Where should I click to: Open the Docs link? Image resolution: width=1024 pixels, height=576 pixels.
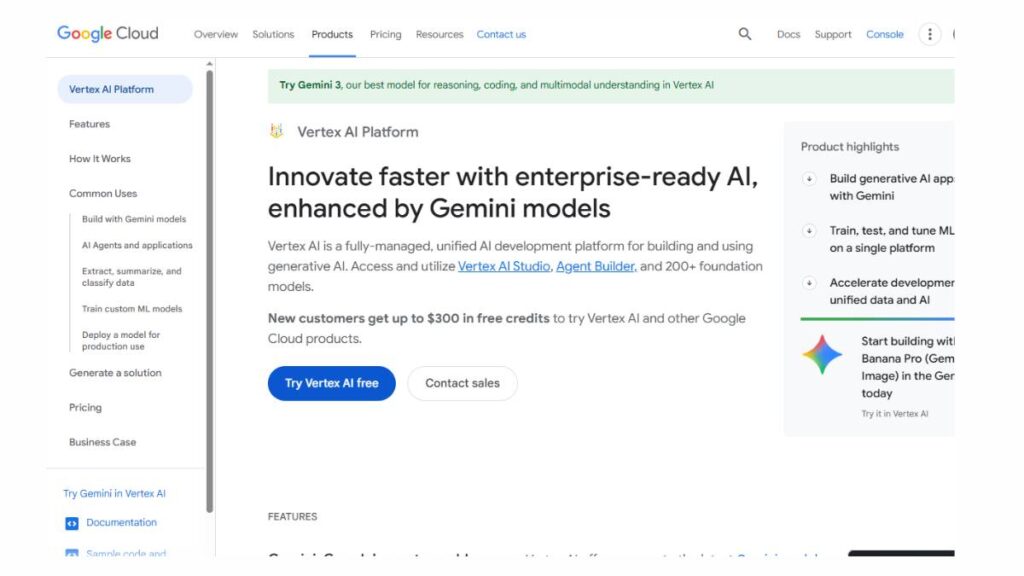788,35
